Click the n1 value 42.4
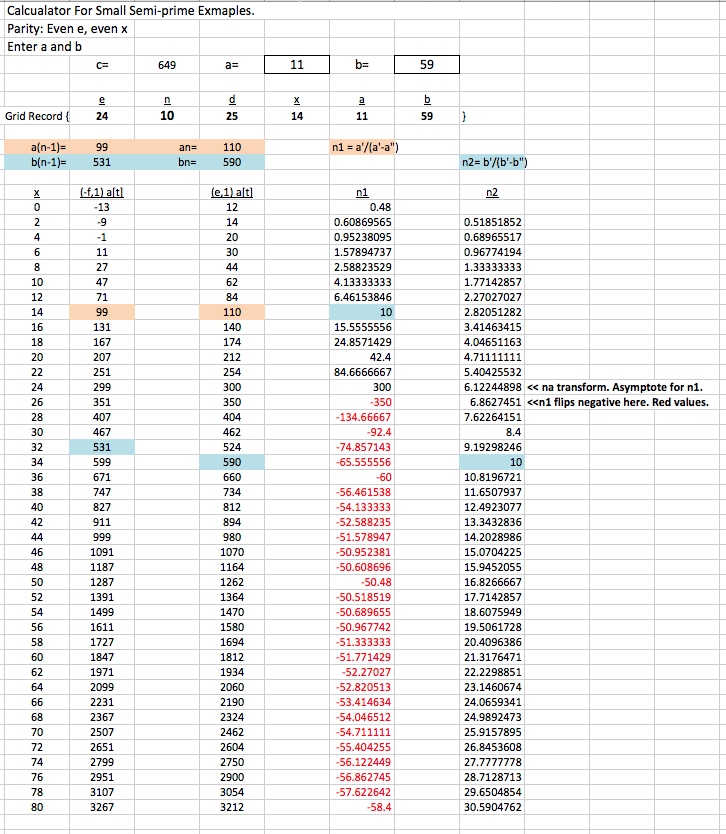This screenshot has height=834, width=726. pyautogui.click(x=380, y=357)
